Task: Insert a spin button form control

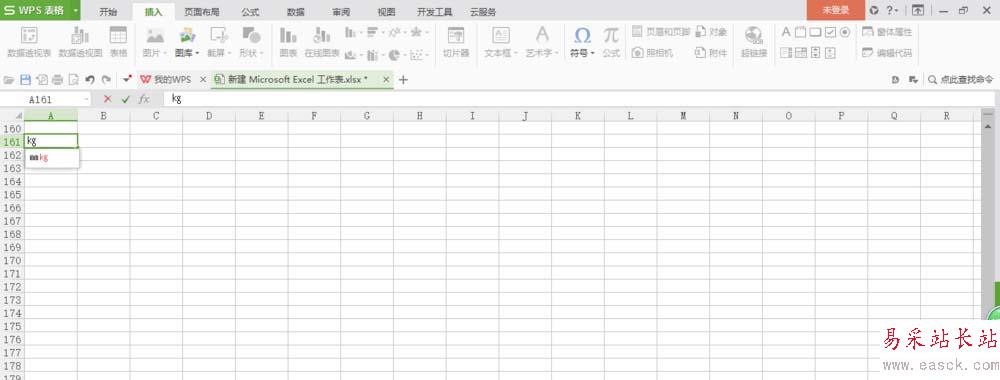Action: 830,53
